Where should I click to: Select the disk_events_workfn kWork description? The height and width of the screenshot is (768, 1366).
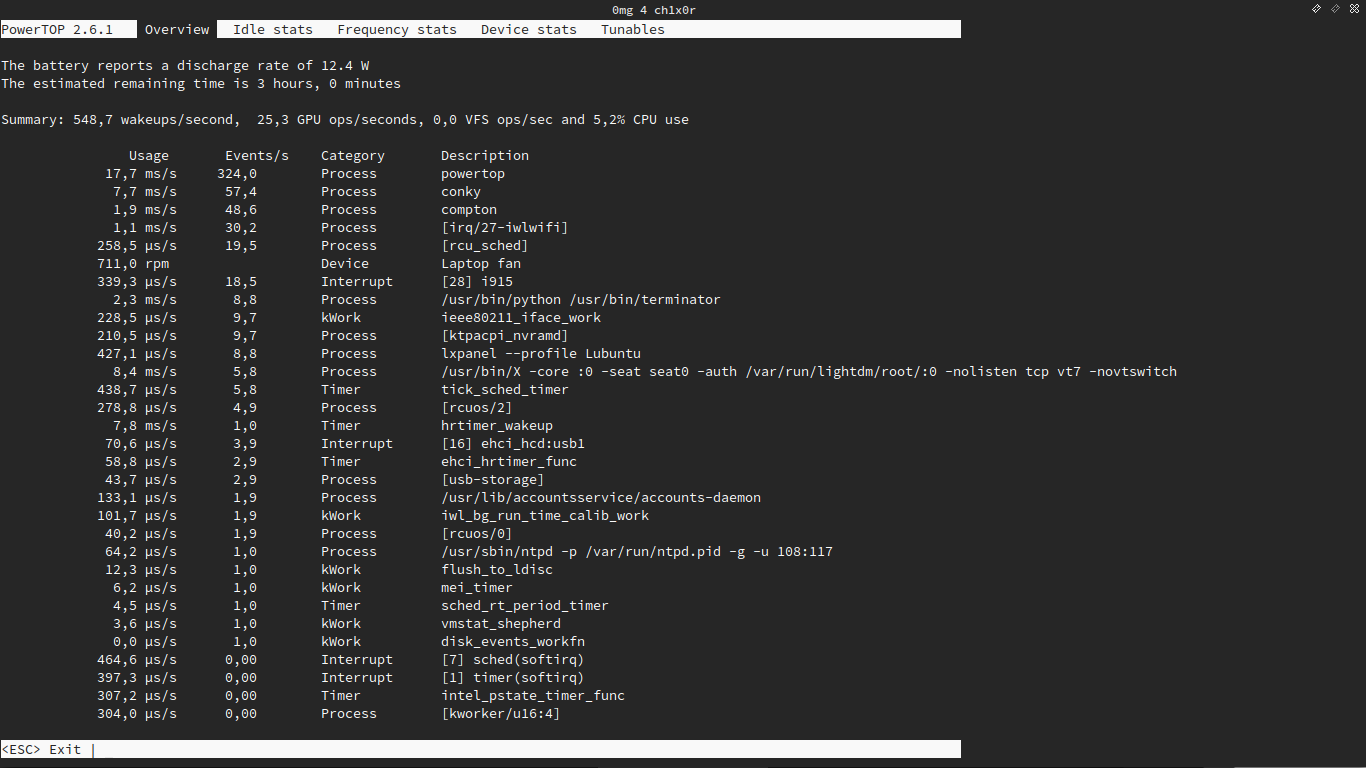tap(513, 641)
